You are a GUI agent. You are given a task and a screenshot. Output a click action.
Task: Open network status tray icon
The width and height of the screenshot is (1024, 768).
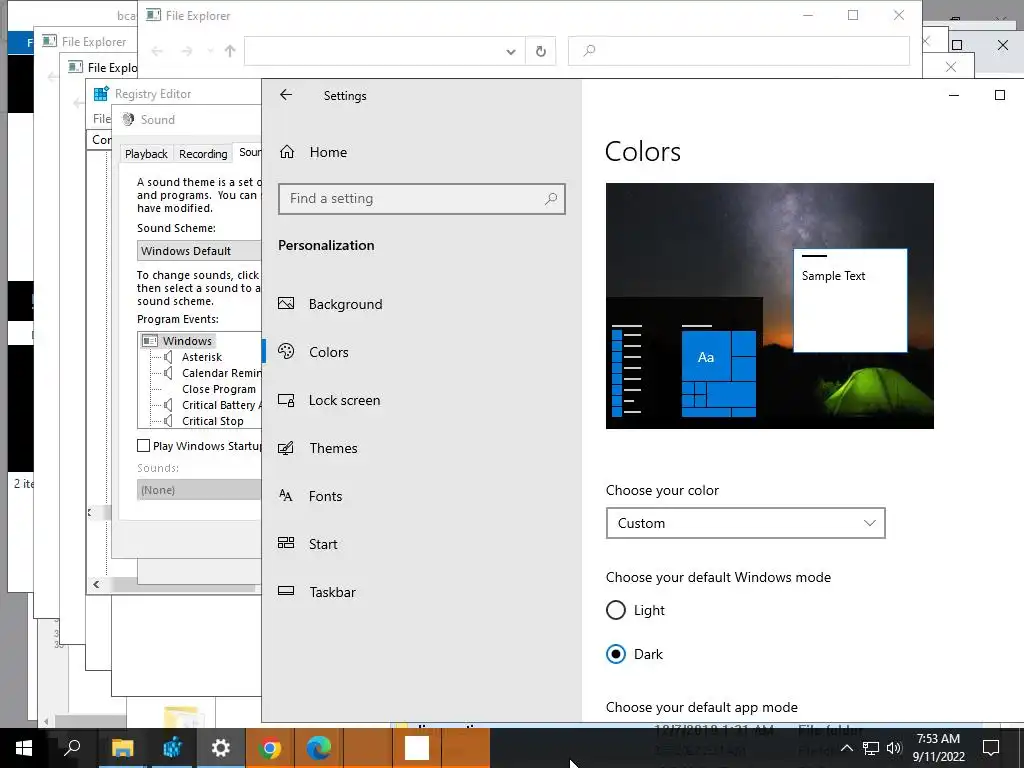pos(871,748)
